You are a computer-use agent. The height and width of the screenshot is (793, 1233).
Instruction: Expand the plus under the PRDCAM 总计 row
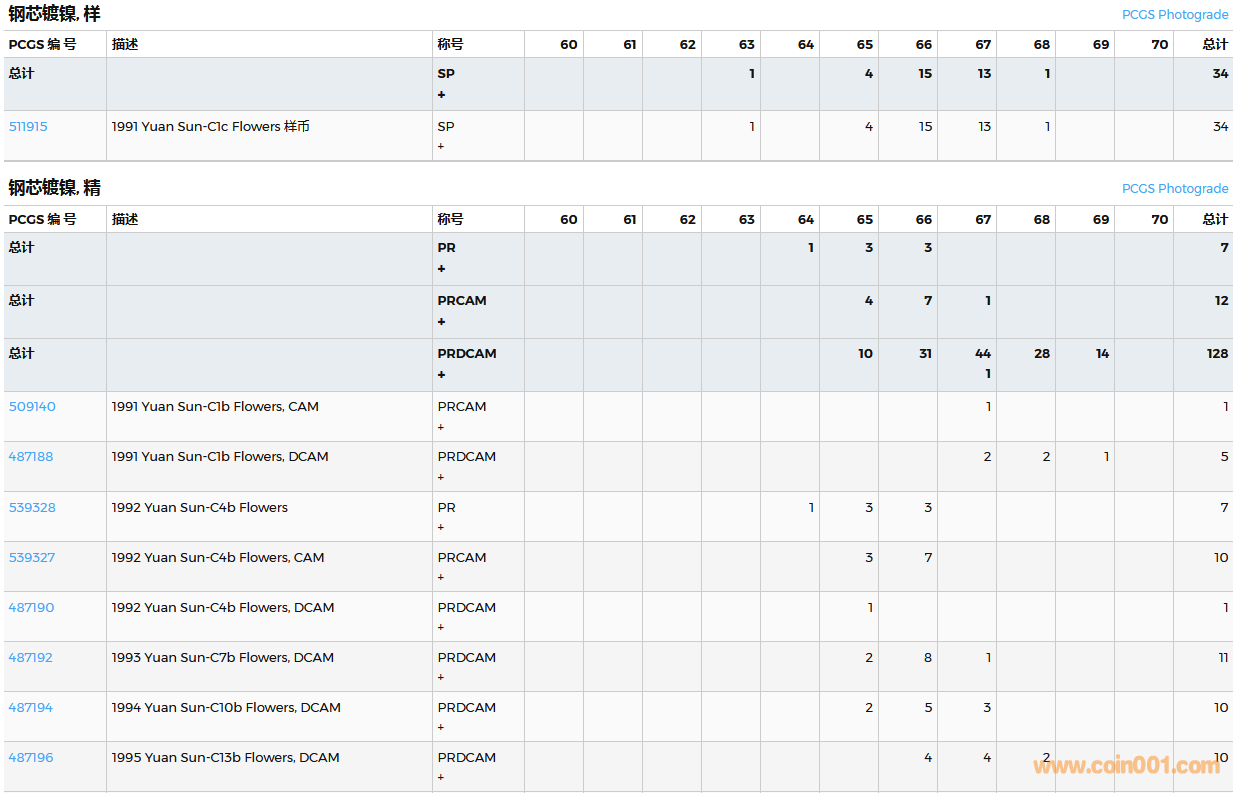click(x=441, y=375)
